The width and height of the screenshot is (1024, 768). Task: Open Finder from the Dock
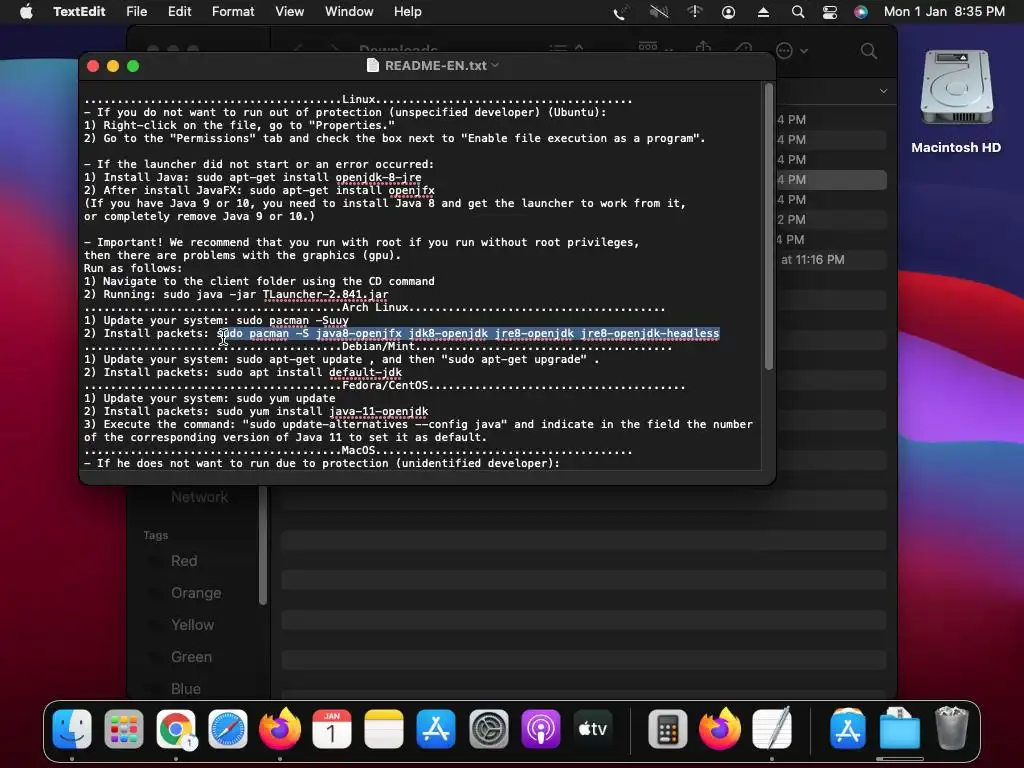(x=71, y=729)
